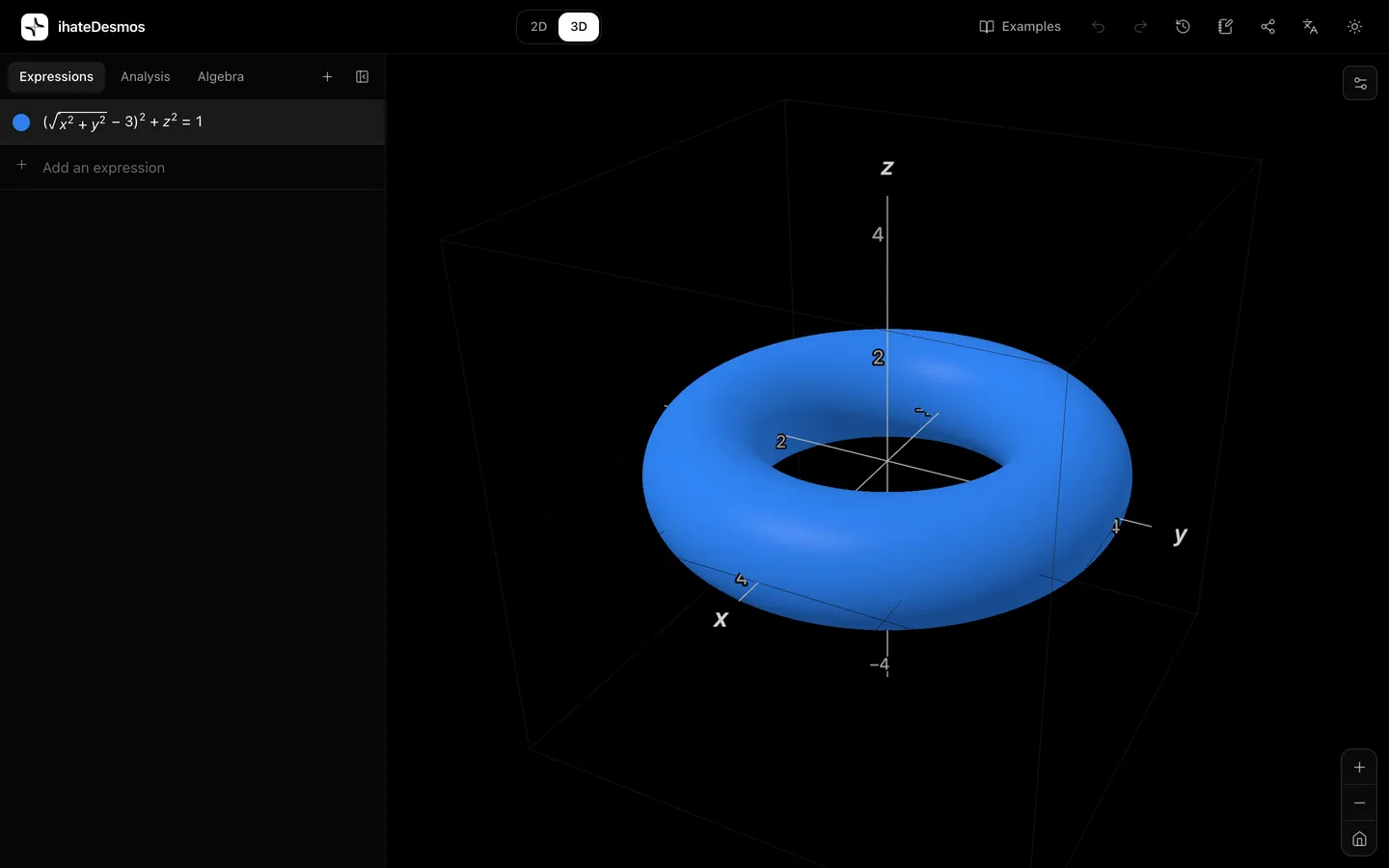Click the Add an expression field
The width and height of the screenshot is (1389, 868).
pos(193,168)
